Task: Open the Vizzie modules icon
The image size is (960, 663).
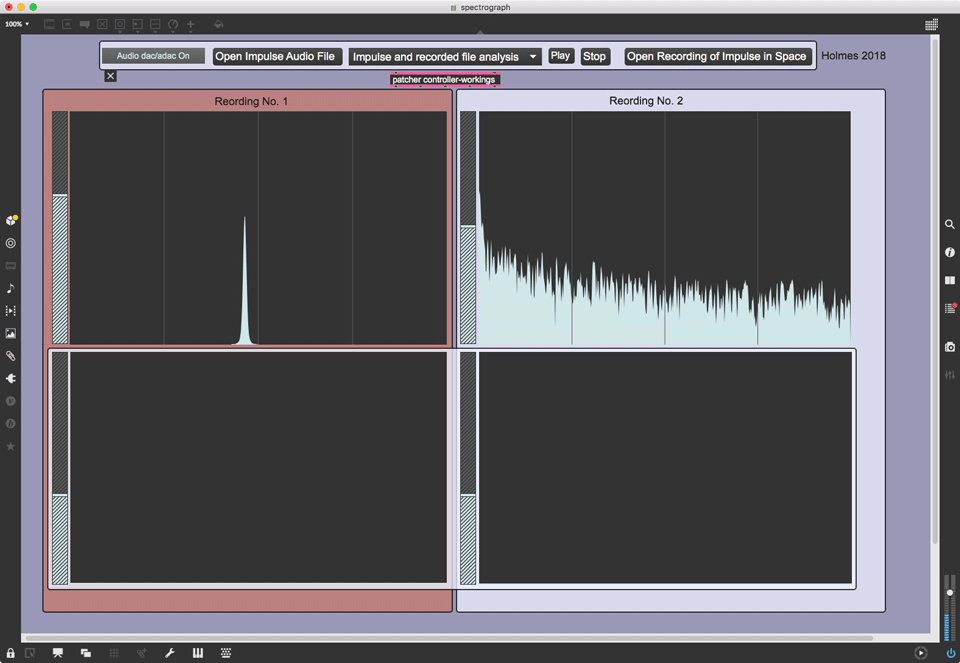Action: coord(10,401)
